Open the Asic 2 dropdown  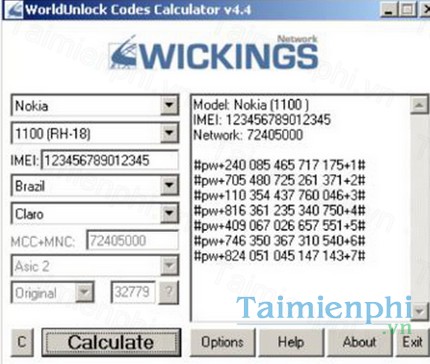coord(169,266)
